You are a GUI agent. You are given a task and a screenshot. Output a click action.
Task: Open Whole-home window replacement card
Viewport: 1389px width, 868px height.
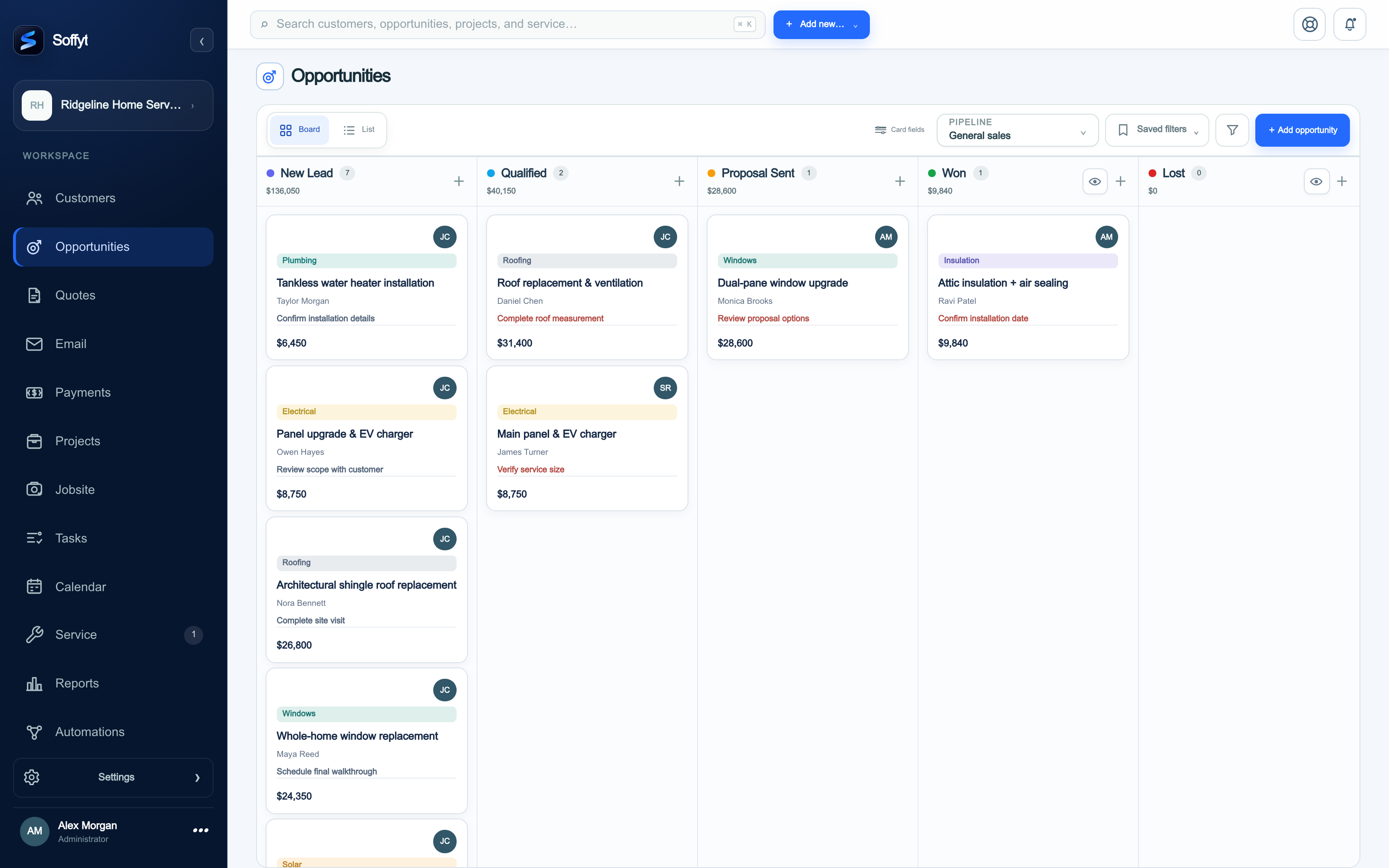[x=366, y=740]
